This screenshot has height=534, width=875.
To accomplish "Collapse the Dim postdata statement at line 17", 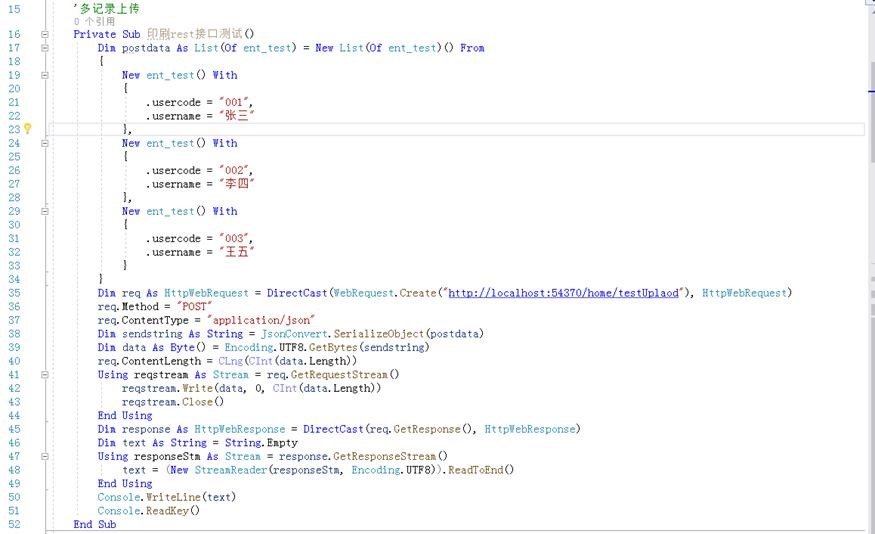I will [x=45, y=48].
